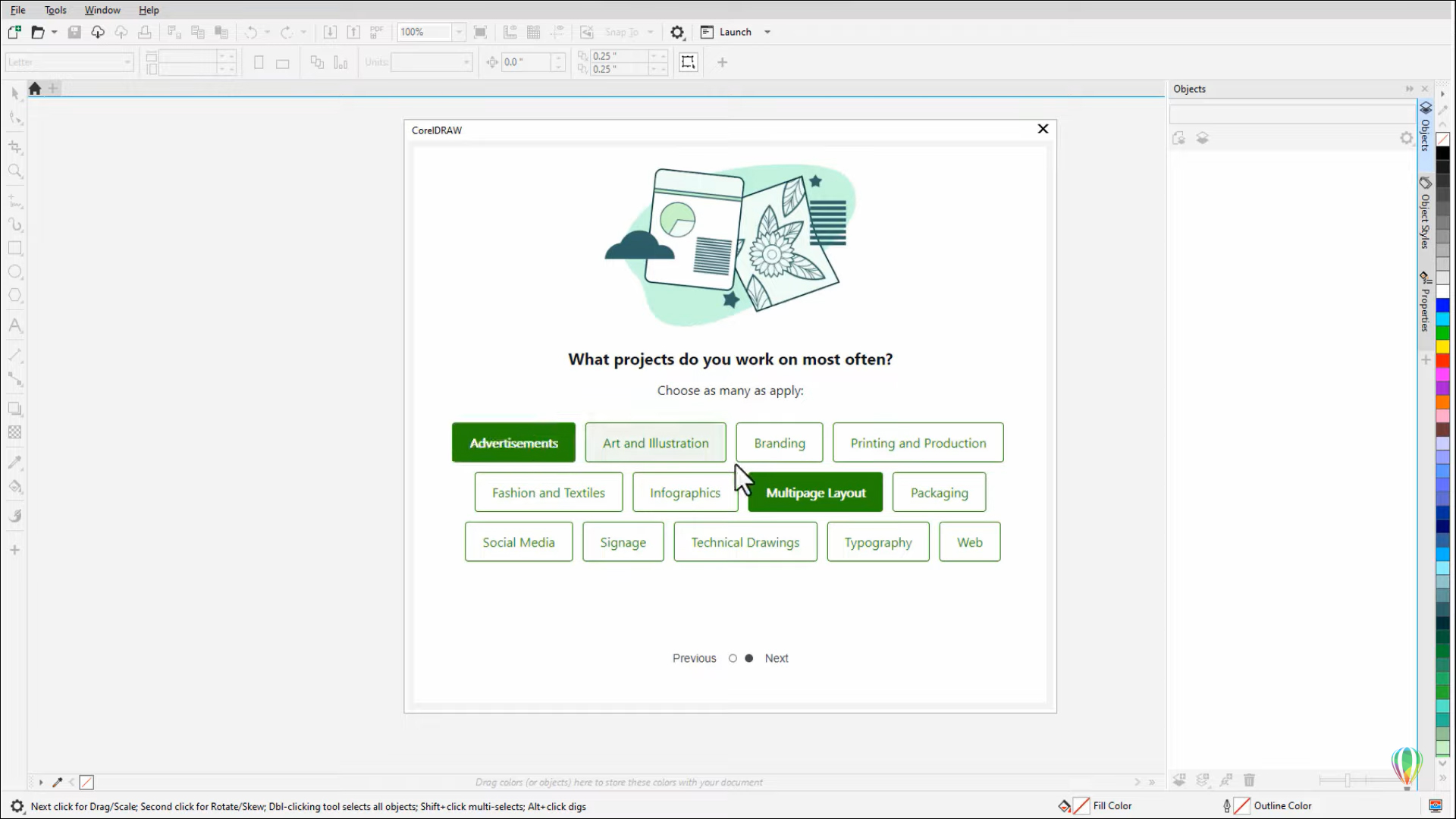Toggle the Branding option
Viewport: 1456px width, 819px height.
coord(780,443)
